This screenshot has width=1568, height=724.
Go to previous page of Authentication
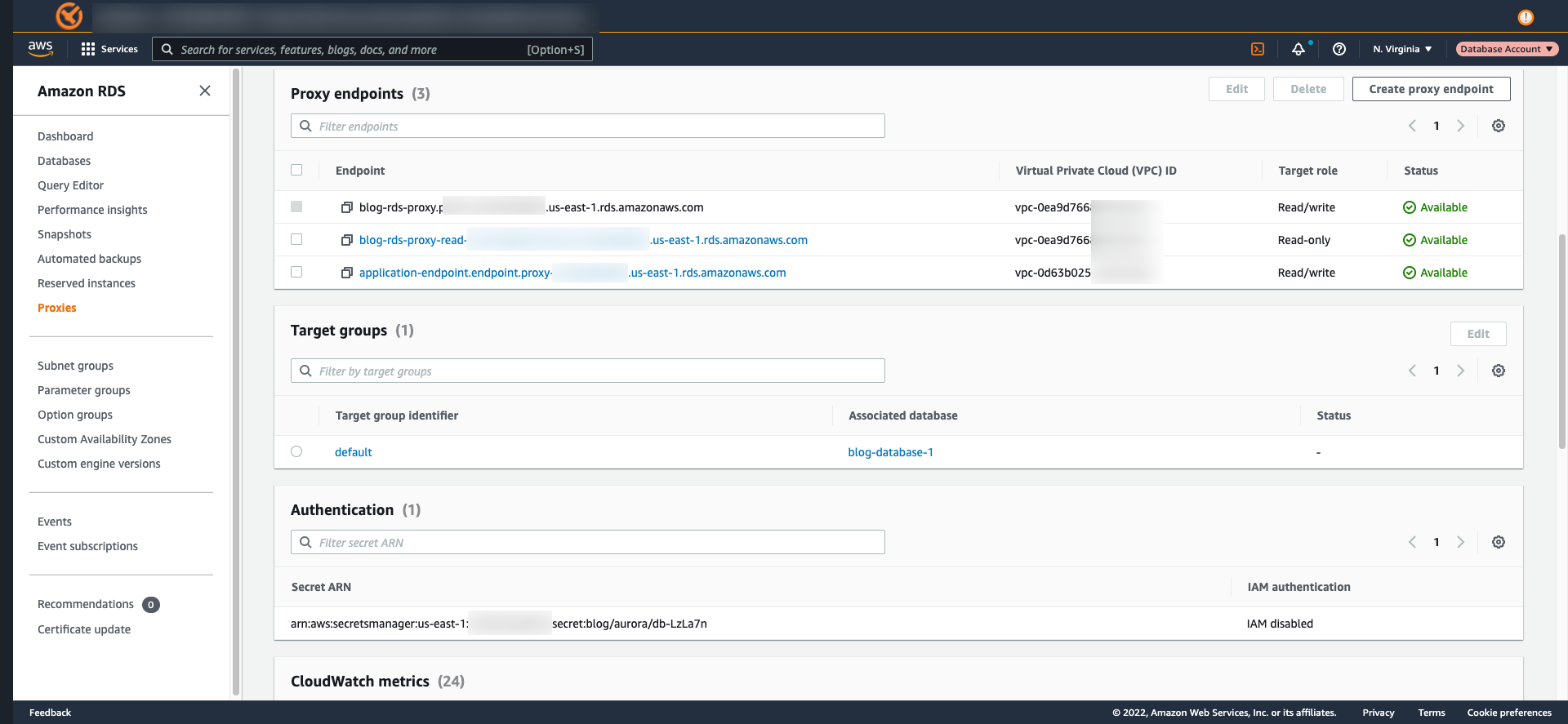coord(1412,542)
